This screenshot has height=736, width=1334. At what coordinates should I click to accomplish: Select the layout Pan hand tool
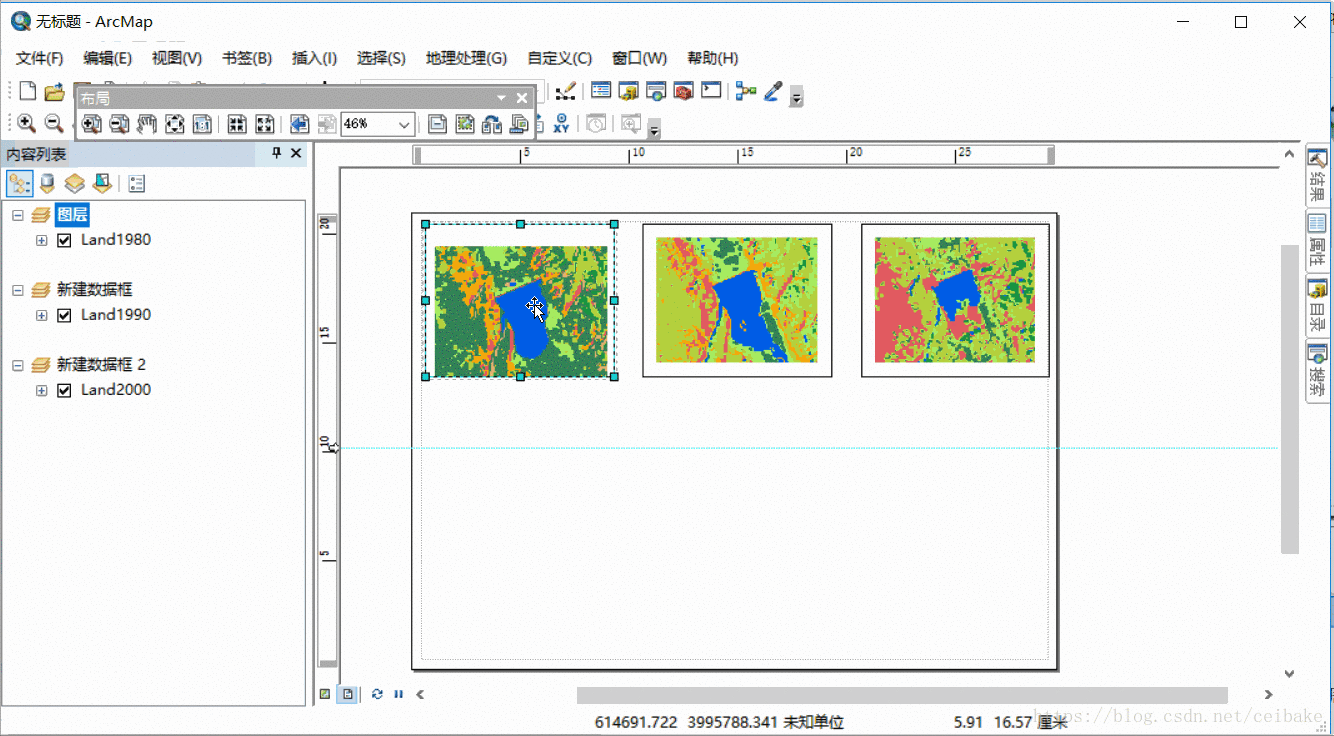click(147, 124)
